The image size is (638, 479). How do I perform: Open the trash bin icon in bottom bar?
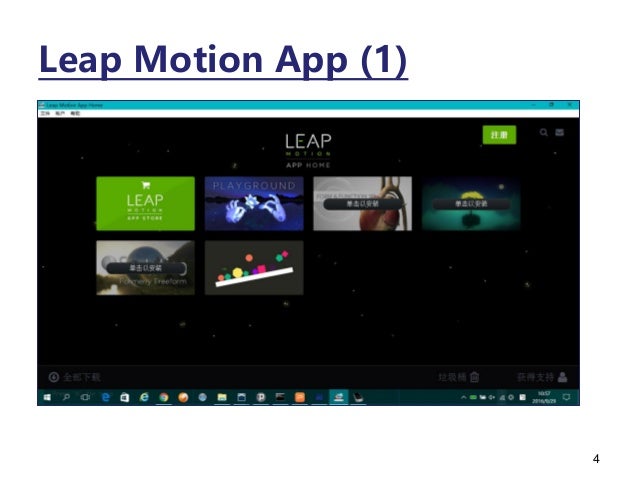point(474,377)
